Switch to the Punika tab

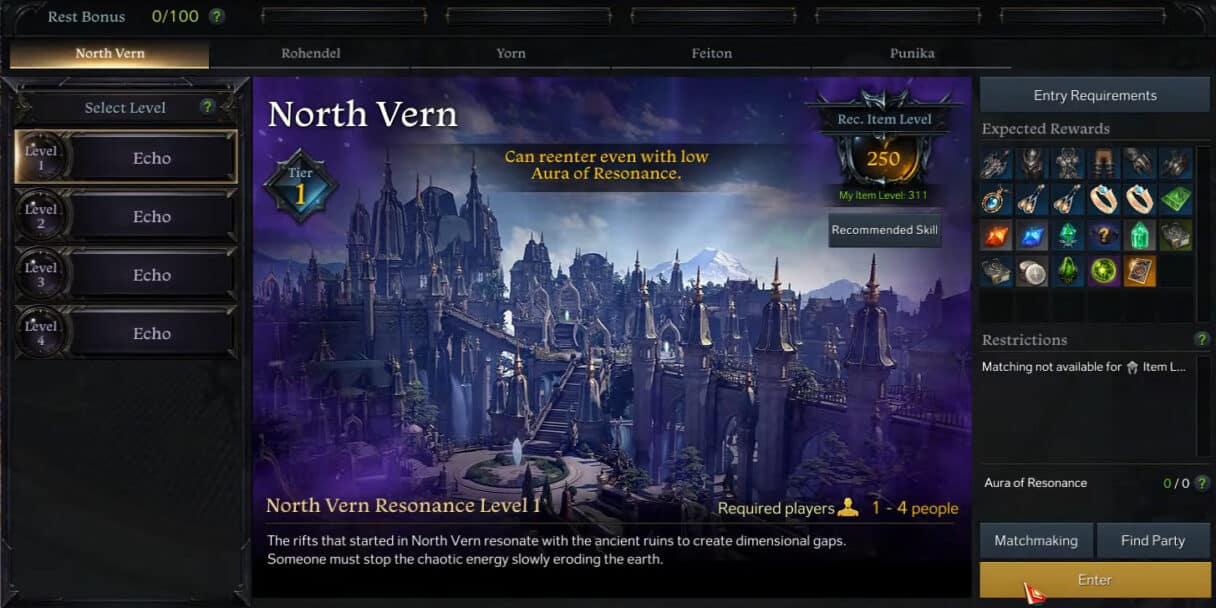pos(912,54)
